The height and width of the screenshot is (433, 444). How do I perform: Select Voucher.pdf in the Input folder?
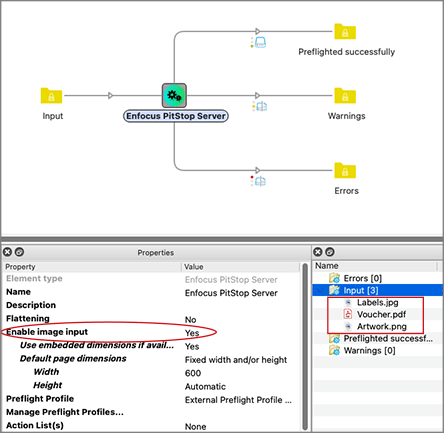point(381,314)
